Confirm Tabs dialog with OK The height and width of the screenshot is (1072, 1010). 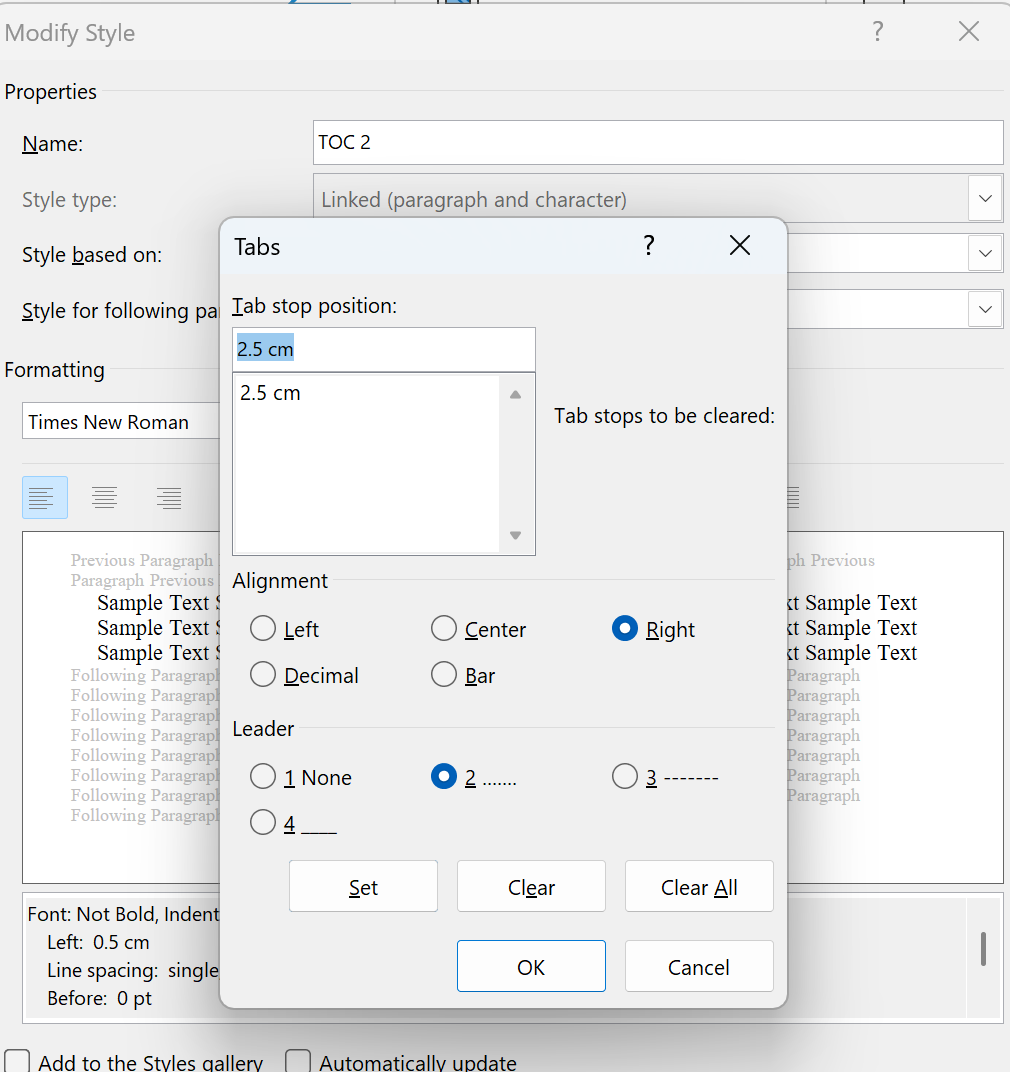[x=531, y=966]
